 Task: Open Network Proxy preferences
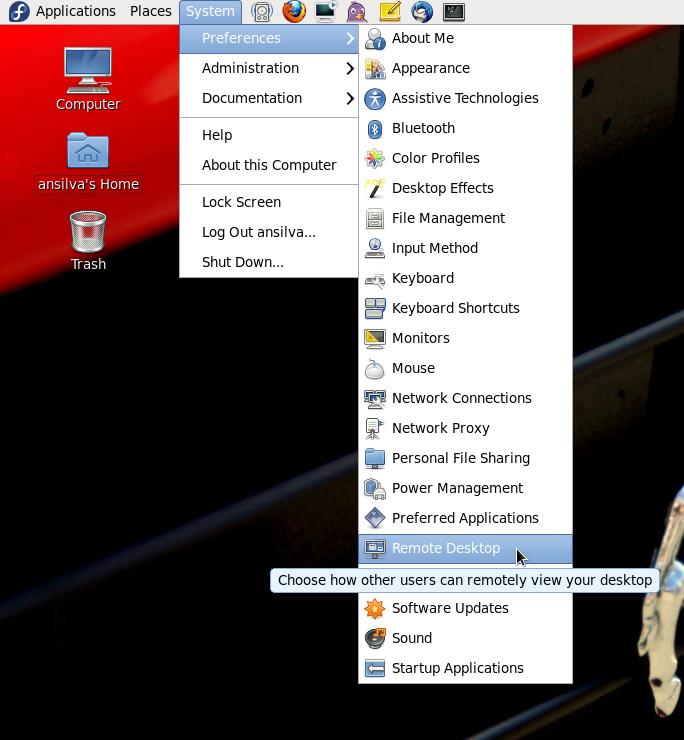click(x=440, y=428)
